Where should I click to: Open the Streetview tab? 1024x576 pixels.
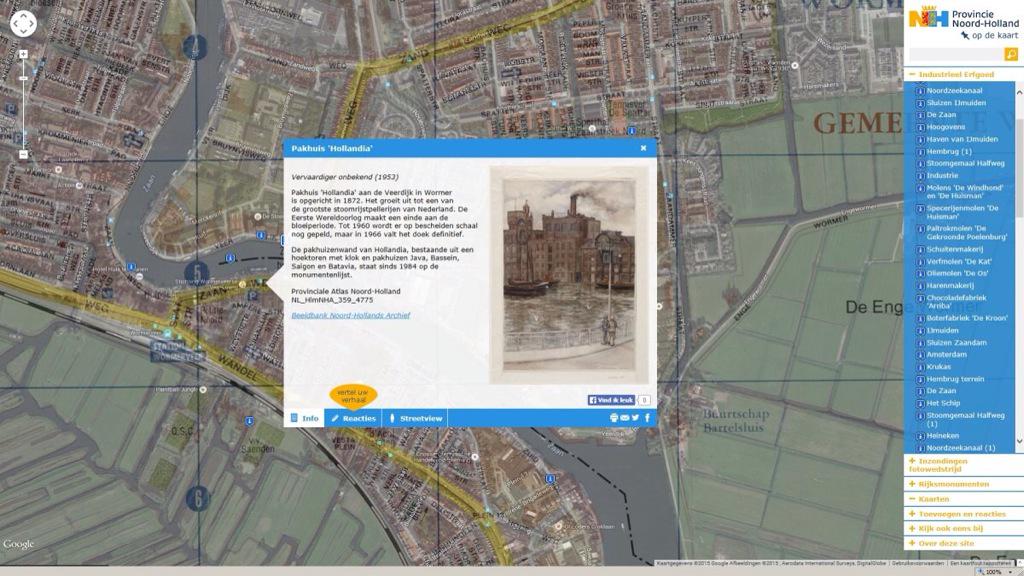[x=415, y=418]
